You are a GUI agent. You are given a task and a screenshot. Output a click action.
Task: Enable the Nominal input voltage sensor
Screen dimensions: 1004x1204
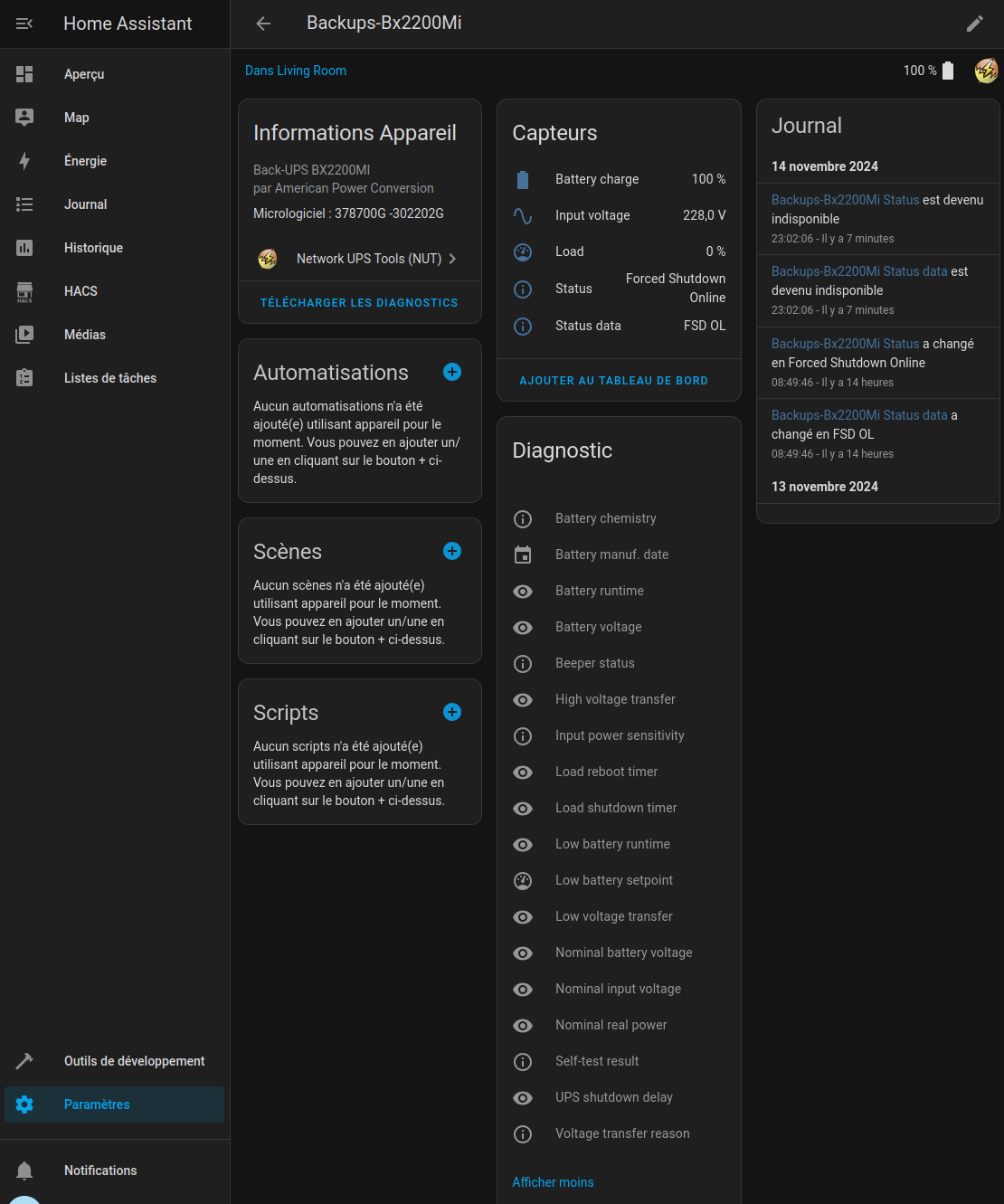523,989
